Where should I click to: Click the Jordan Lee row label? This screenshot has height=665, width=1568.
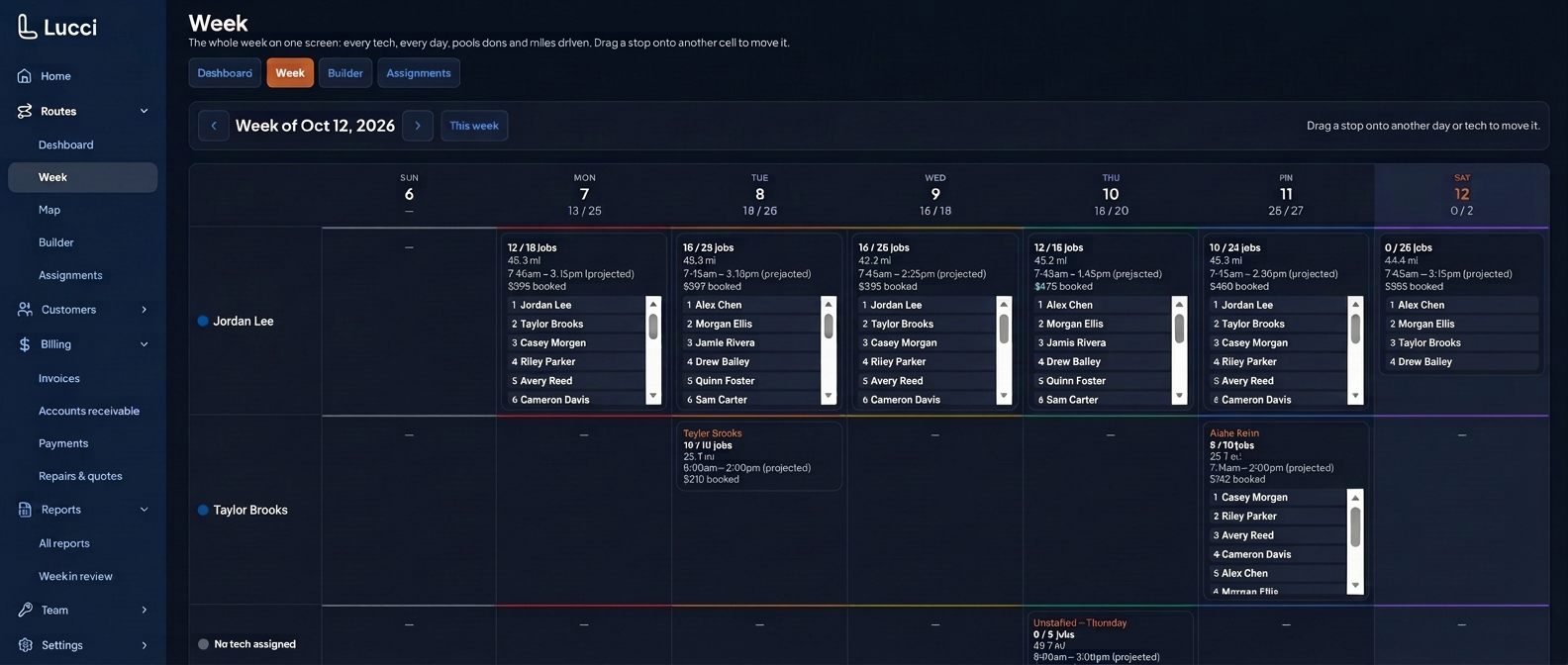coord(244,321)
